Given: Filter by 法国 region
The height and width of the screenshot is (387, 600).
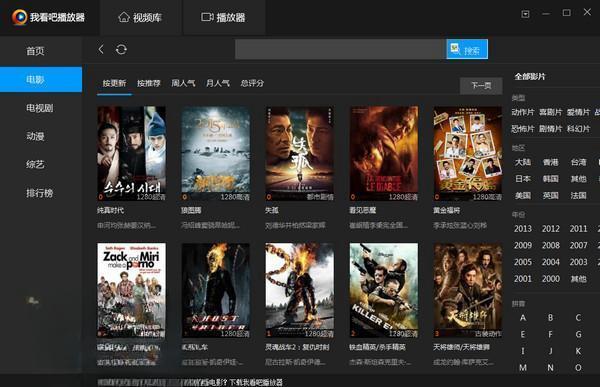Looking at the screenshot, I should pos(578,196).
